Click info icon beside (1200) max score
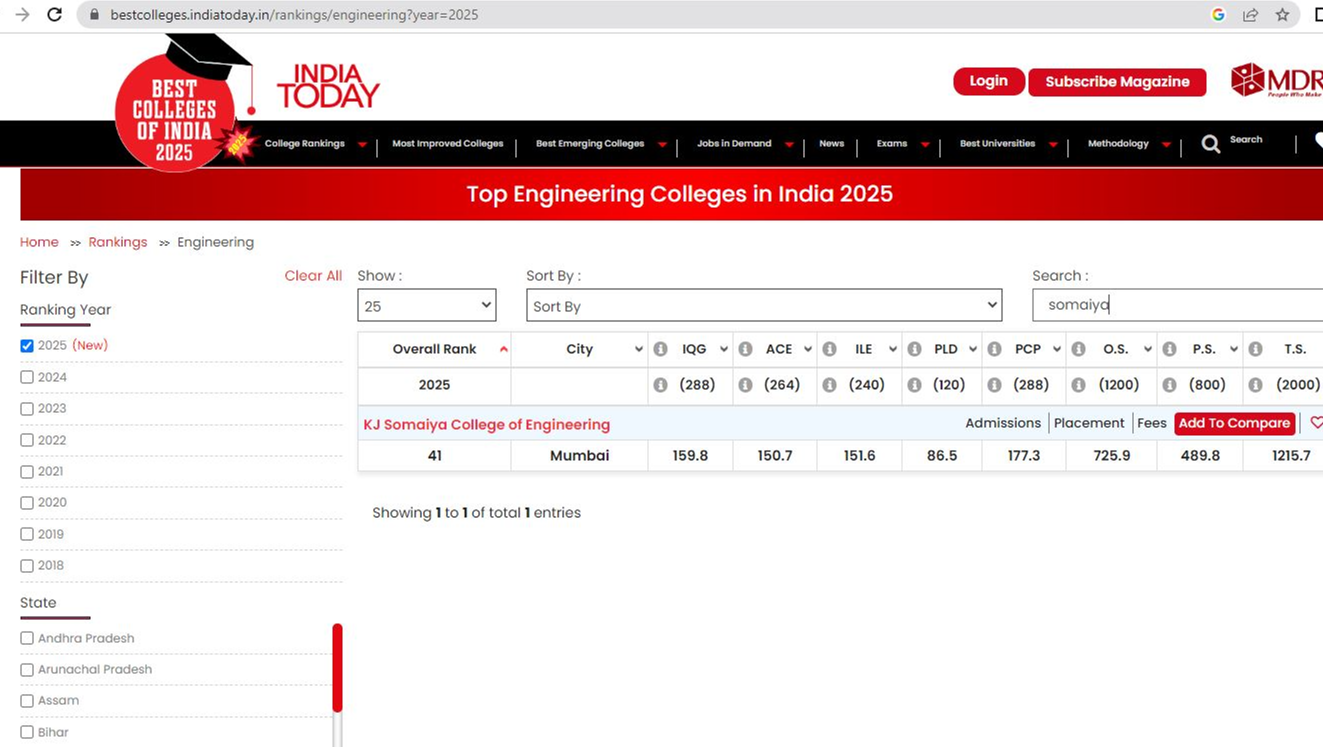Screen dimensions: 1323x747 click(1078, 385)
